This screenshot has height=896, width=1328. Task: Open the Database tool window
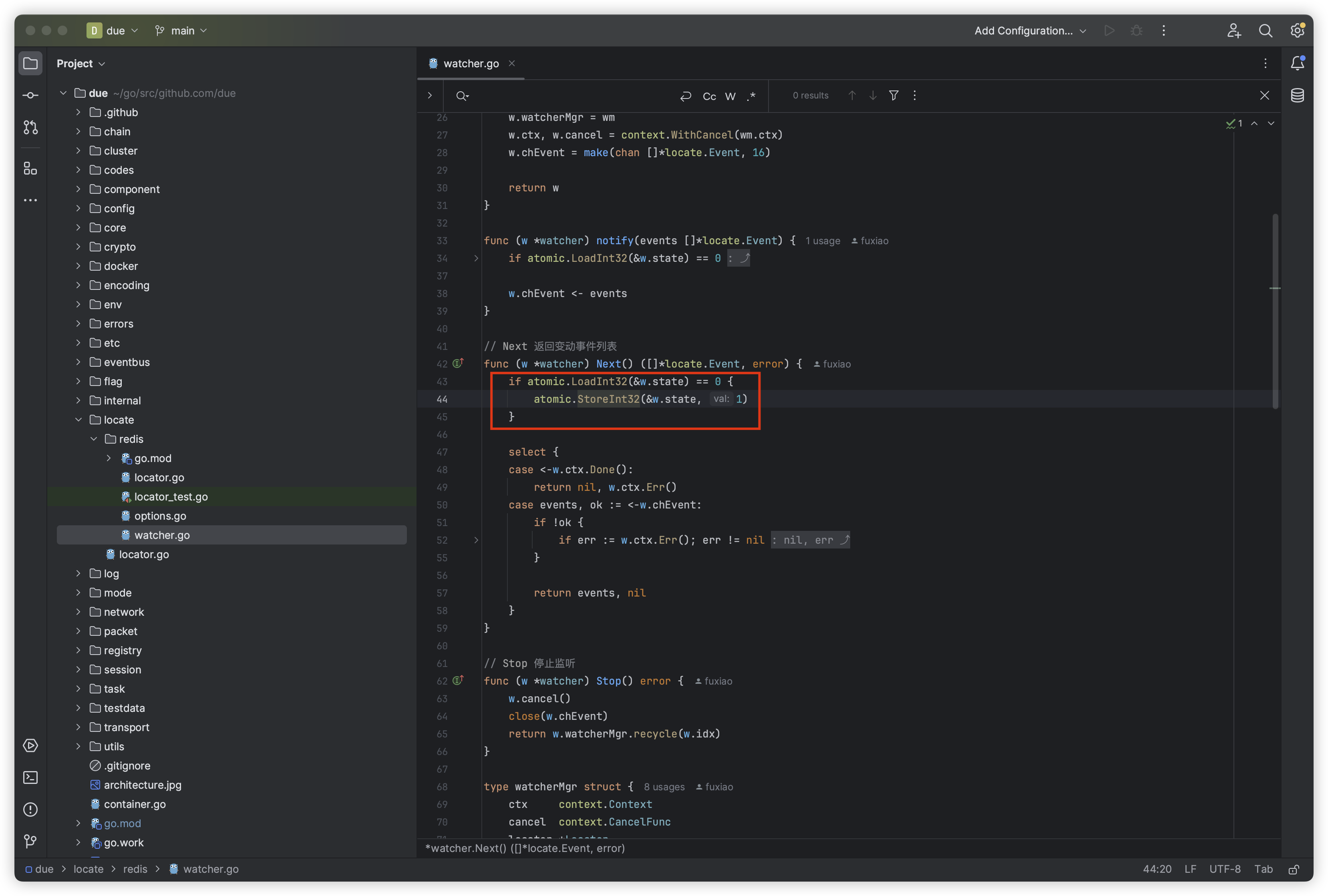(x=1297, y=95)
